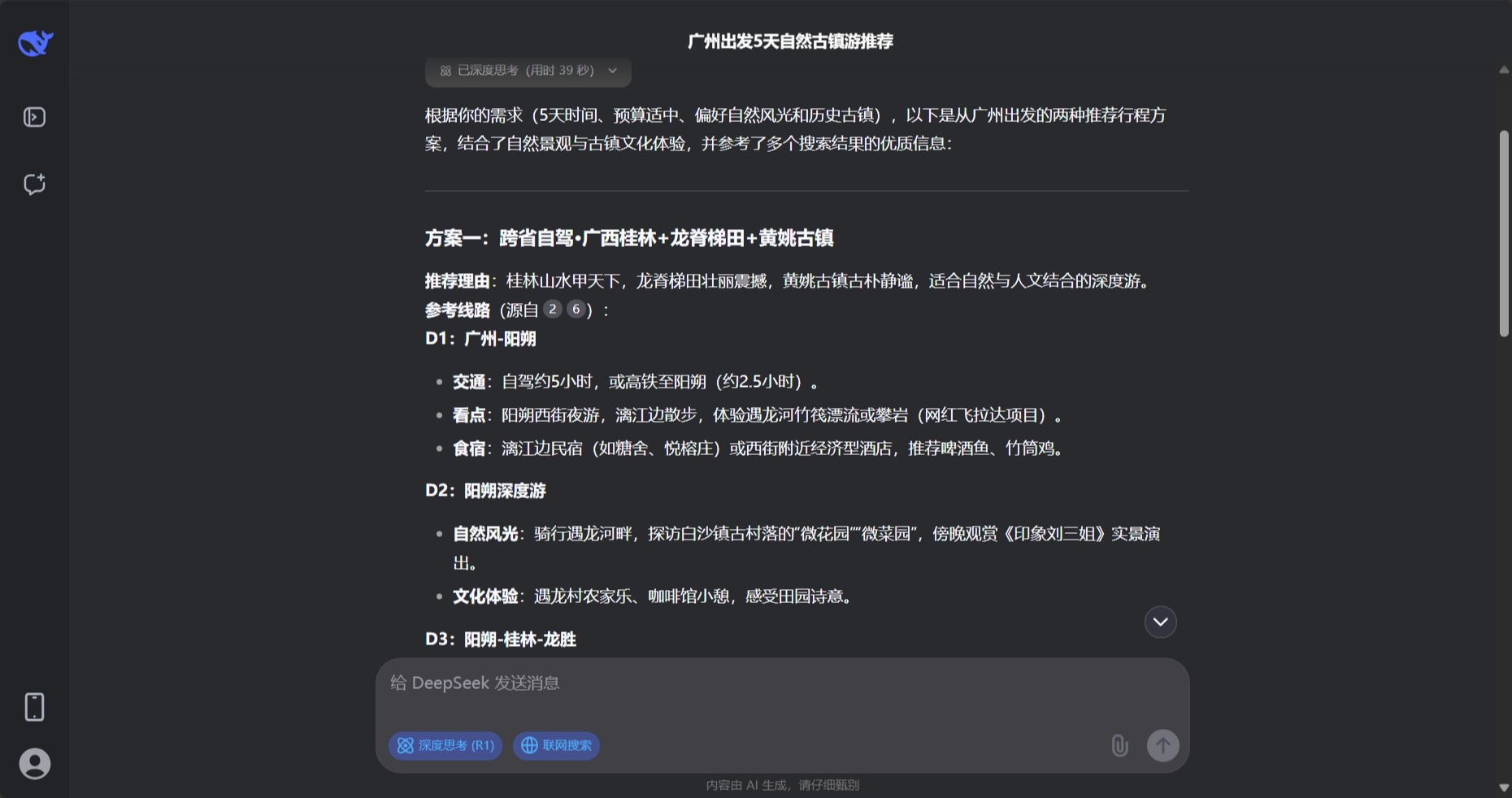Expand the 已深度思考 (用时 39 秒) section

pyautogui.click(x=528, y=71)
